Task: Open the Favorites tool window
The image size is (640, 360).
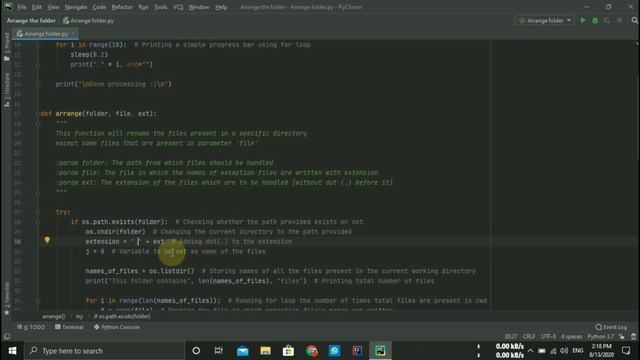Action: pos(7,299)
